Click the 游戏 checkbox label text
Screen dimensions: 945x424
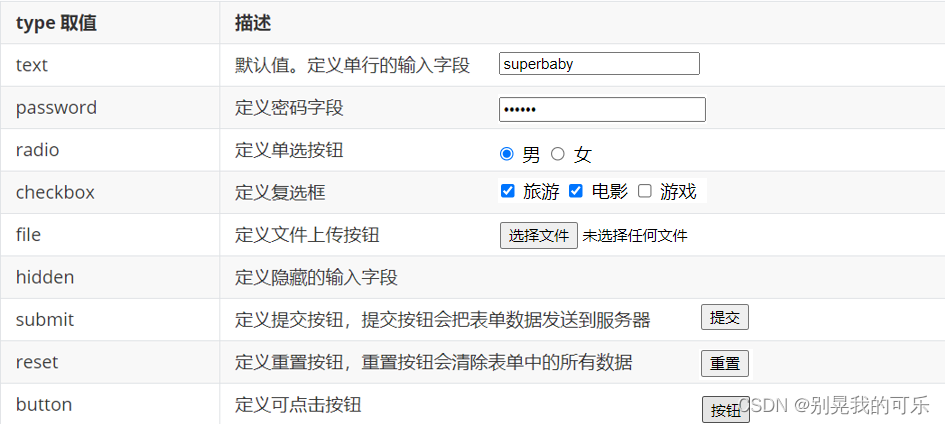pos(678,192)
